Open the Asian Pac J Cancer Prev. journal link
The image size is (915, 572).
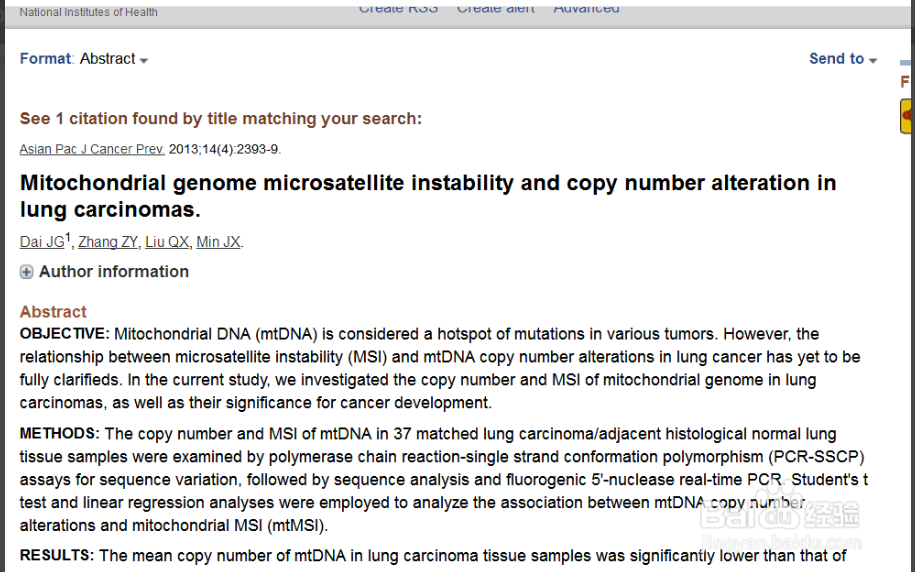(92, 149)
